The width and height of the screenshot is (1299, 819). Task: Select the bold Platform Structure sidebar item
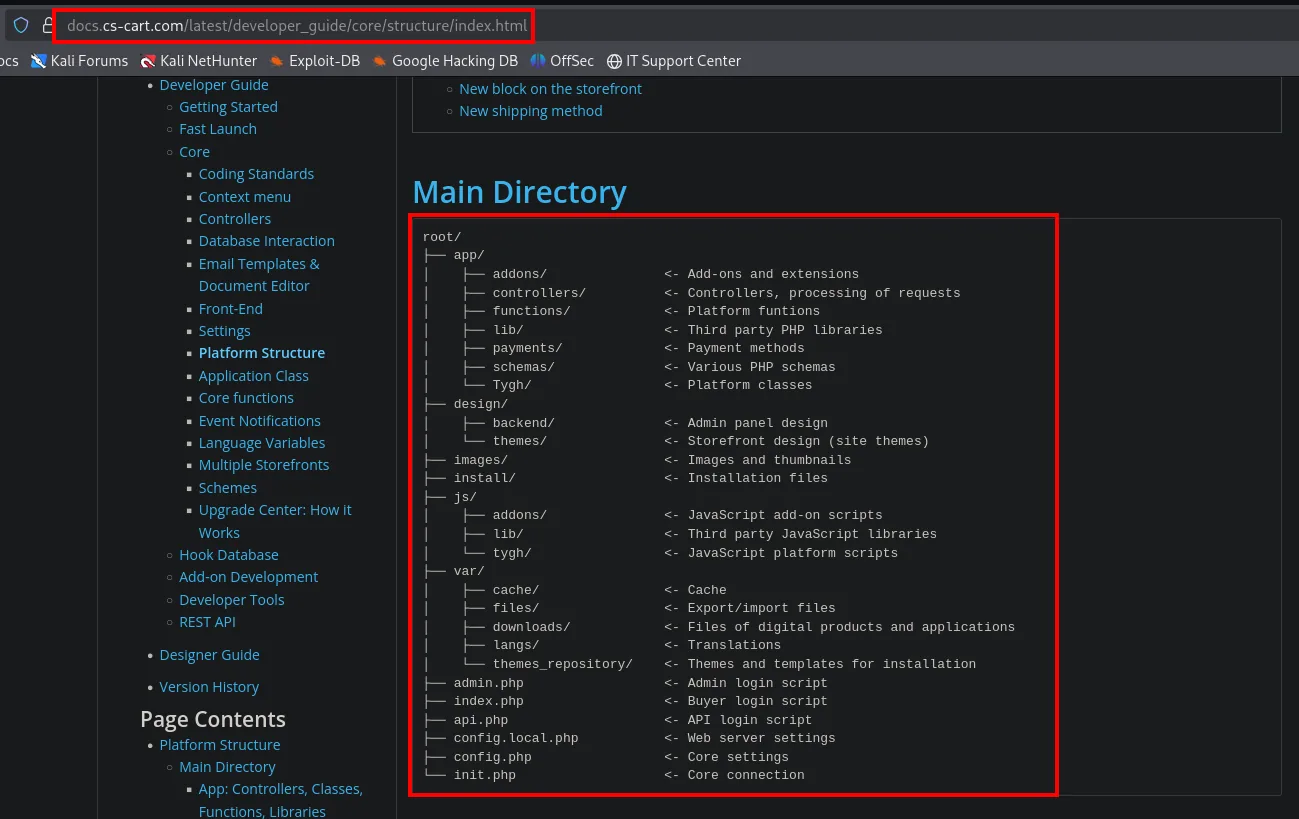point(262,353)
